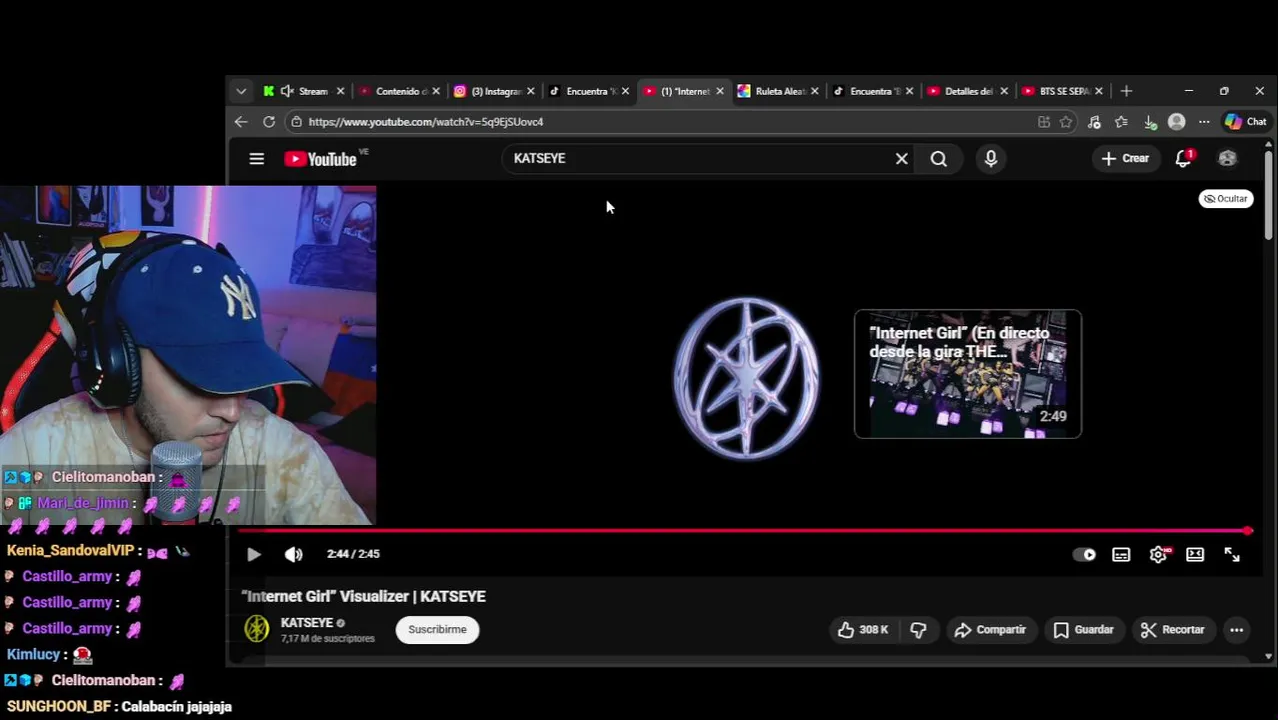
Task: Open YouTube hamburger guide menu
Action: (257, 158)
